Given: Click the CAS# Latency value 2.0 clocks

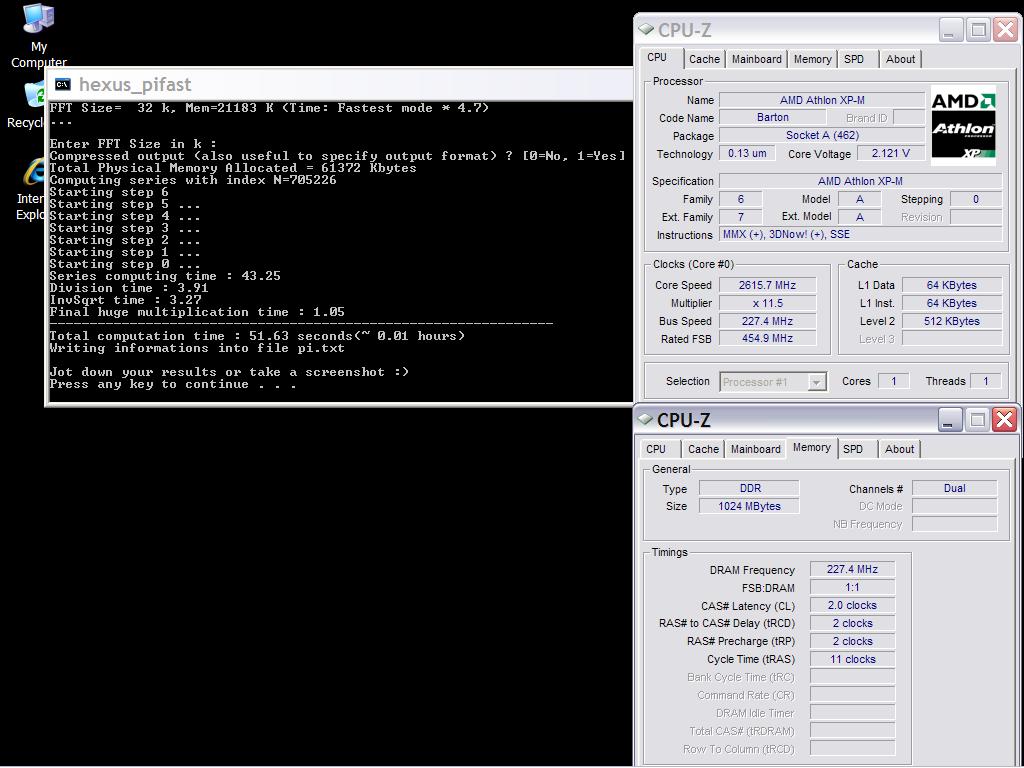Looking at the screenshot, I should click(852, 605).
